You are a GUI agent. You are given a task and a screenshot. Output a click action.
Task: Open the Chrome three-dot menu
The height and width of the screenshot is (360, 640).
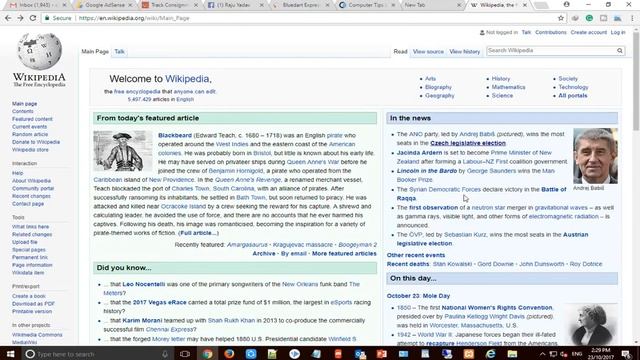[632, 18]
